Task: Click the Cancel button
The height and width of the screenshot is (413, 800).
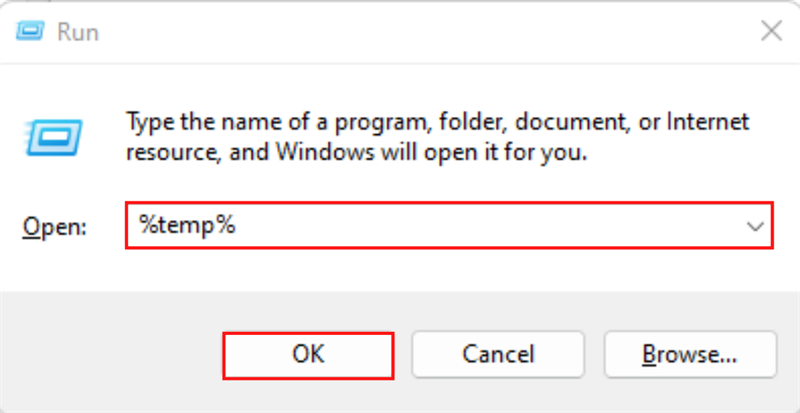Action: coord(498,354)
